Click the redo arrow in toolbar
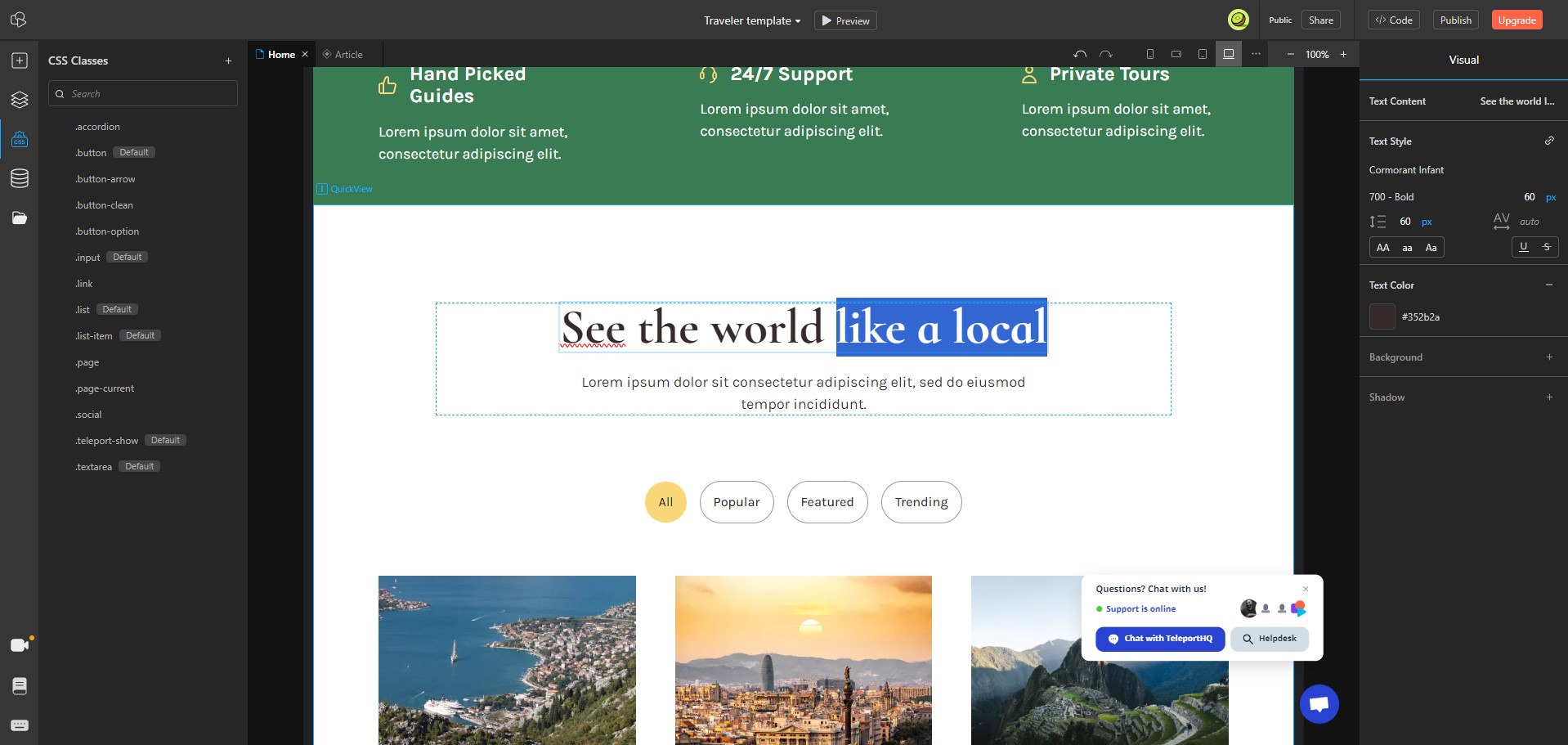 tap(1106, 54)
